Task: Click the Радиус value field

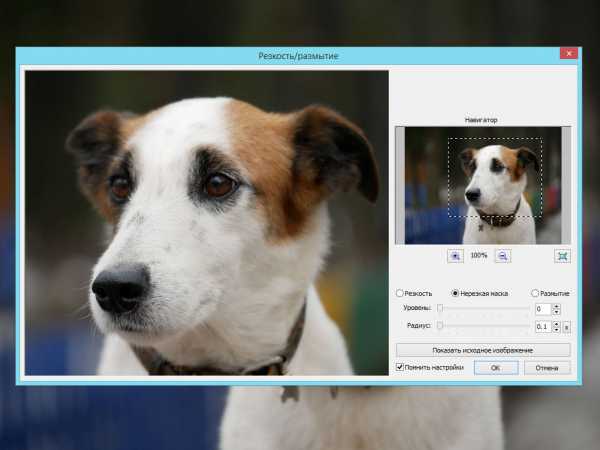Action: (x=543, y=327)
